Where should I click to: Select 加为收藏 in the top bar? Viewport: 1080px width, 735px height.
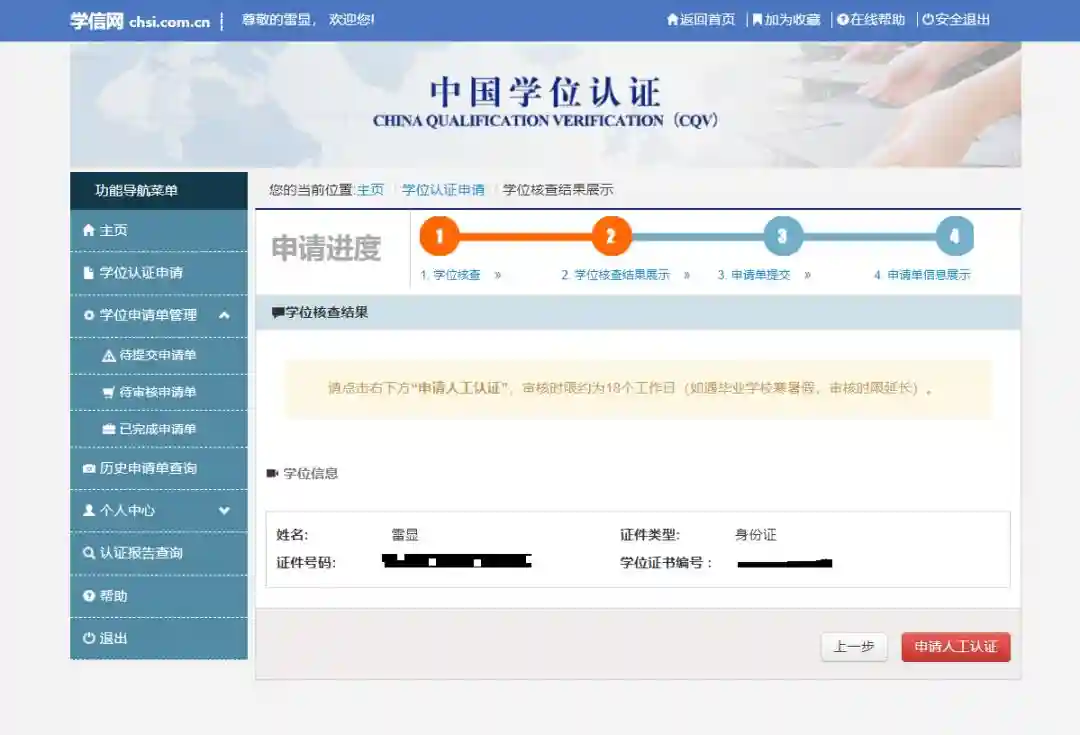pos(786,19)
